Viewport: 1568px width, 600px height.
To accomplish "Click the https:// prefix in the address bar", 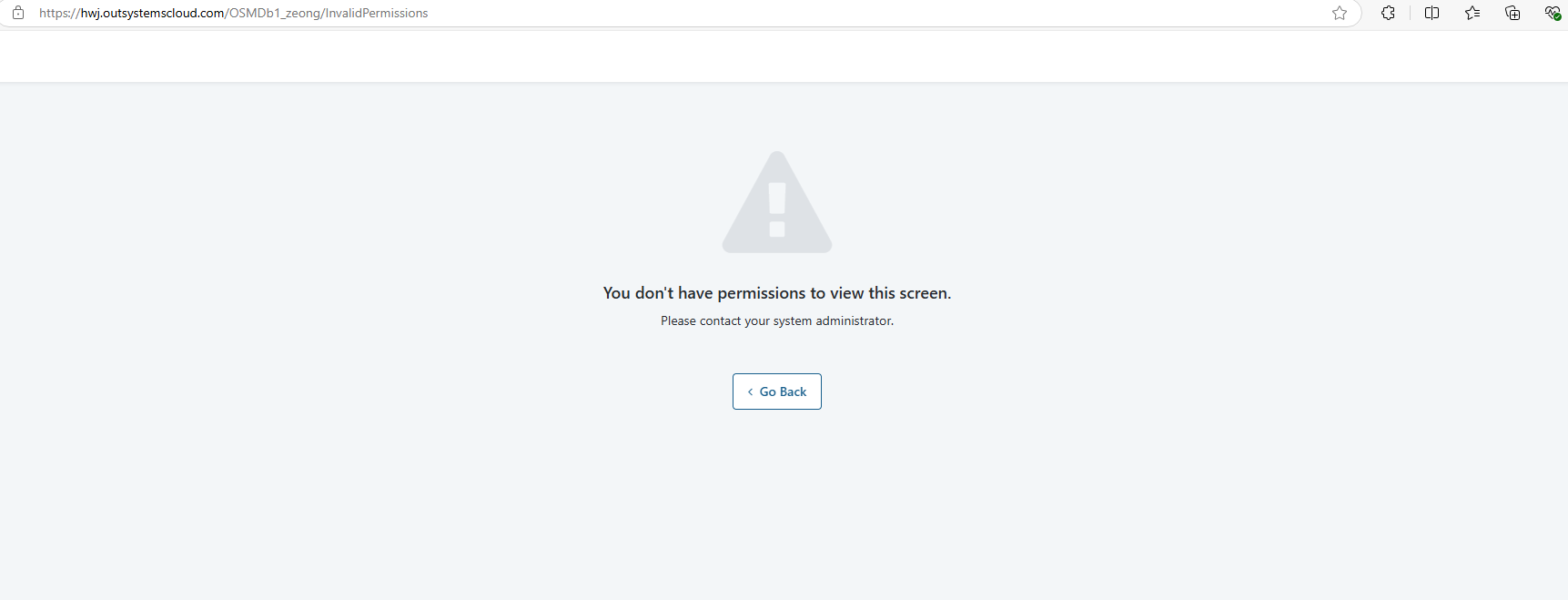I will click(59, 13).
